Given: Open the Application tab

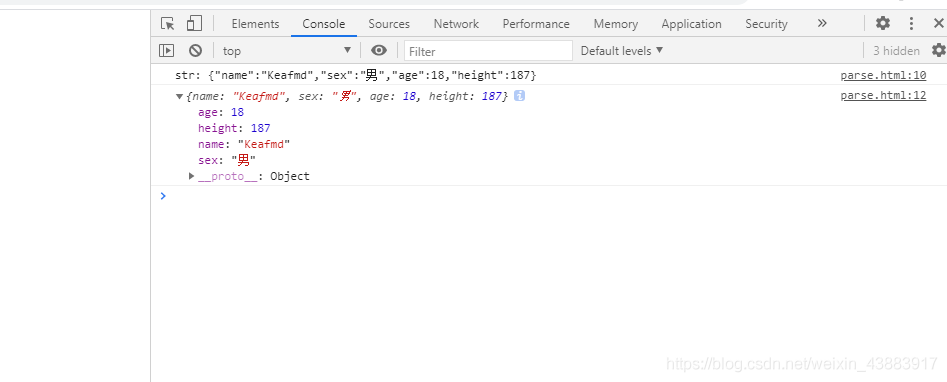Looking at the screenshot, I should point(692,24).
